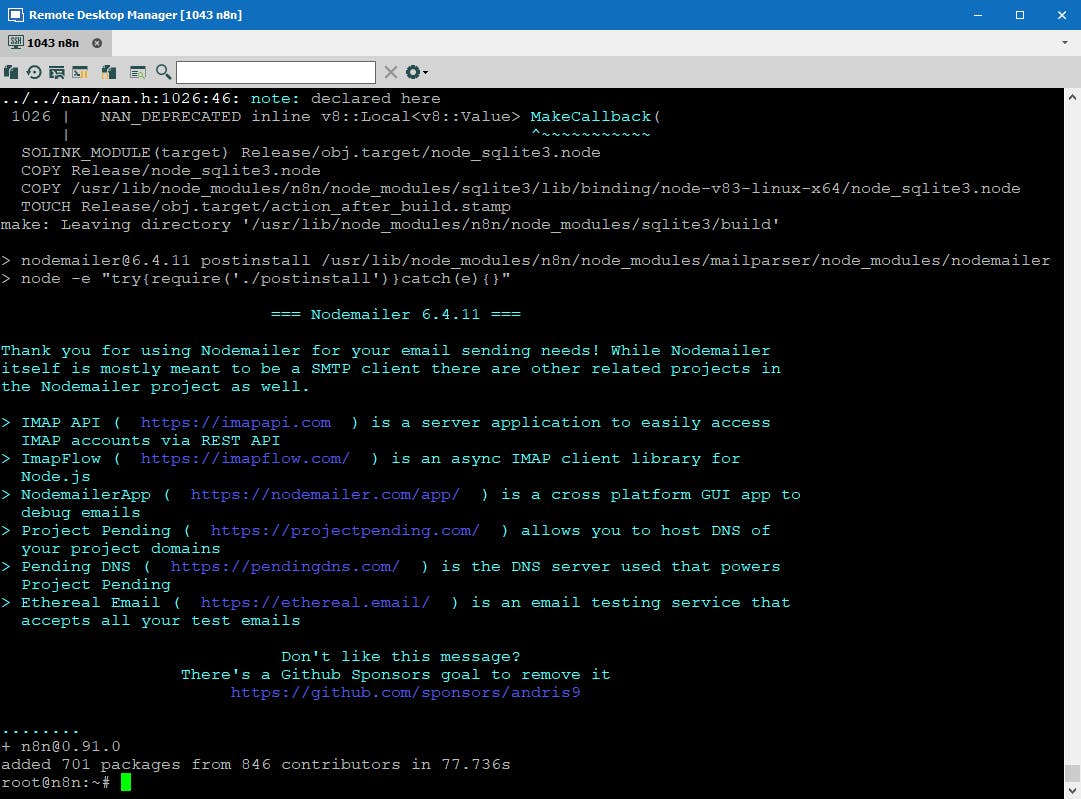
Task: Click the duplicate session window icon
Action: coord(57,72)
